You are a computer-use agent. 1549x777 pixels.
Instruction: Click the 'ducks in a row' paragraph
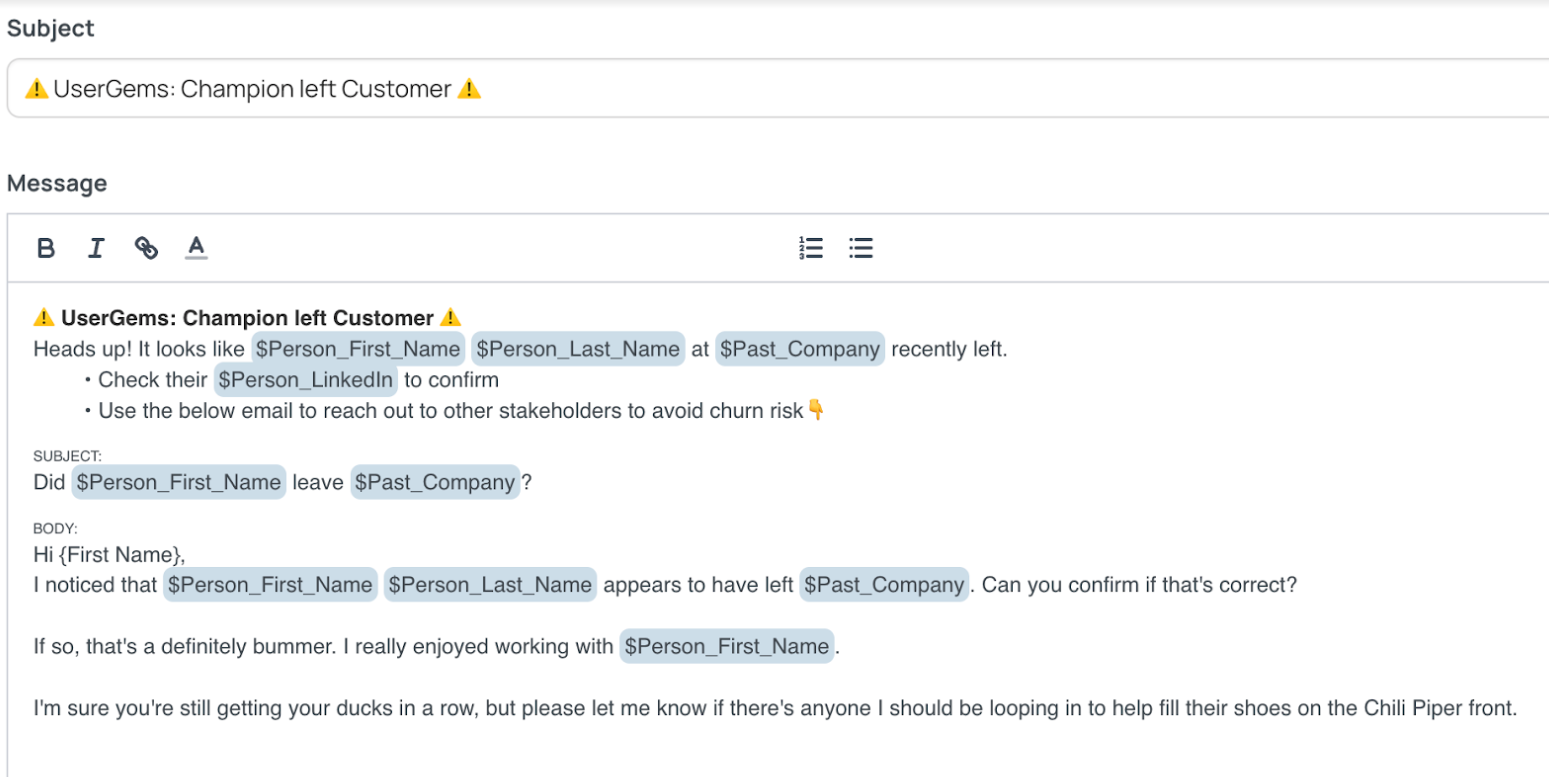point(775,709)
